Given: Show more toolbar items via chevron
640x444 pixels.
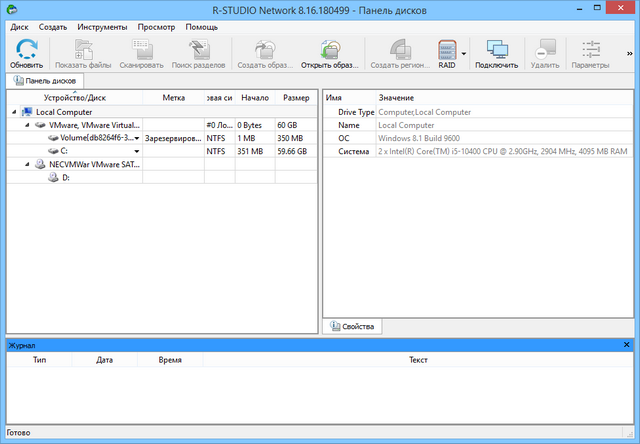Looking at the screenshot, I should [x=629, y=53].
